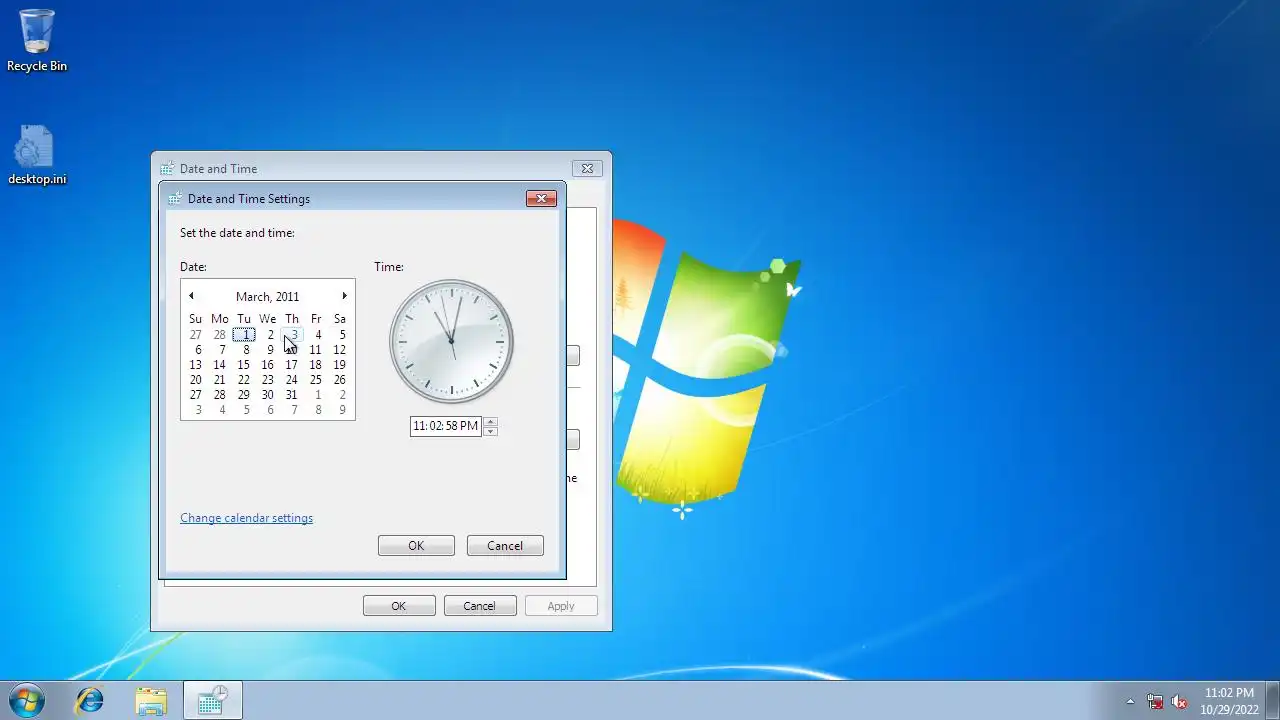The height and width of the screenshot is (720, 1280).
Task: Select March 1 in the calendar
Action: pos(244,335)
